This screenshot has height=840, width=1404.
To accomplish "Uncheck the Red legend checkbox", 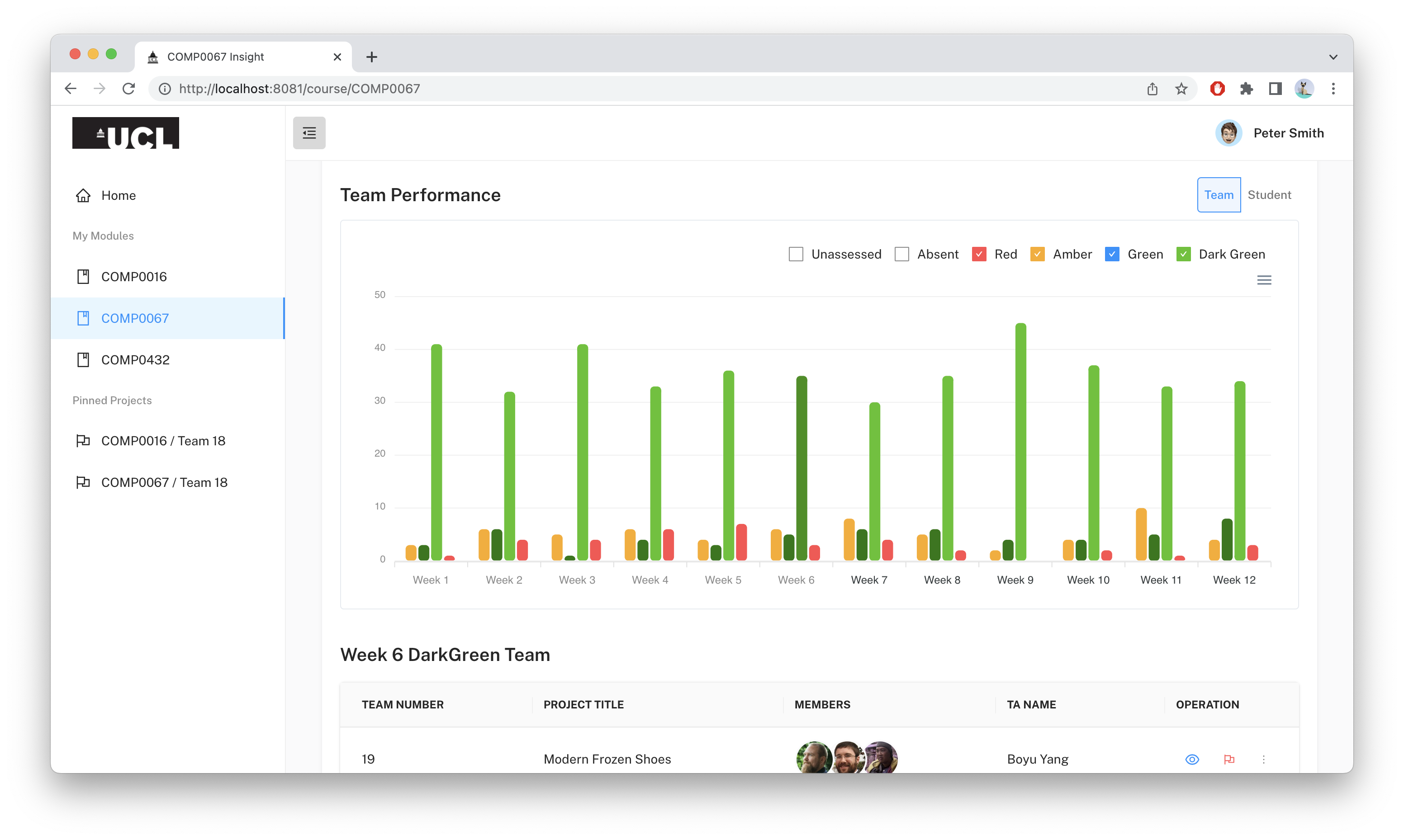I will [x=979, y=254].
